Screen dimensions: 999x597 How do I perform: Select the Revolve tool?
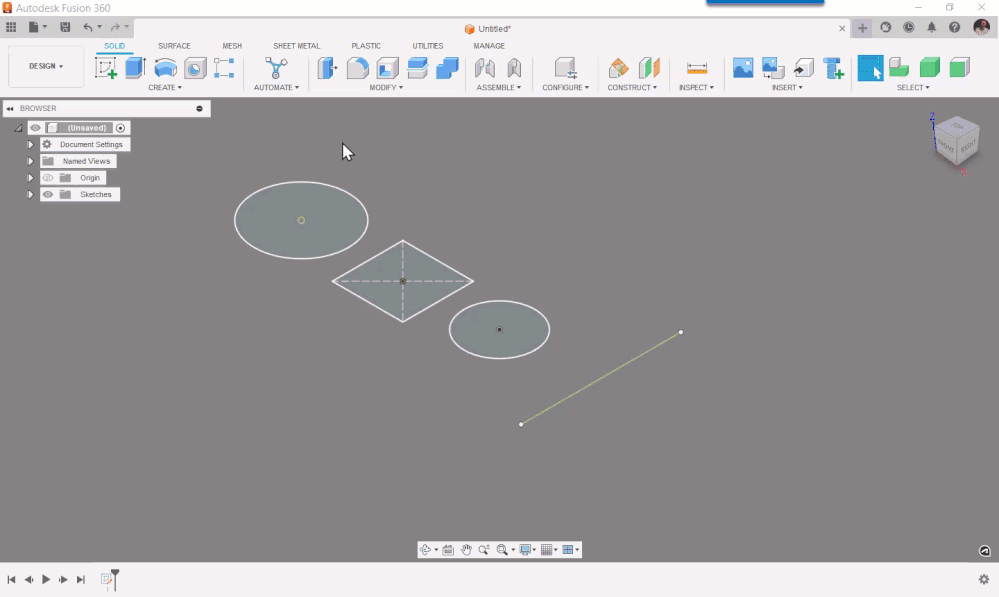click(x=166, y=68)
